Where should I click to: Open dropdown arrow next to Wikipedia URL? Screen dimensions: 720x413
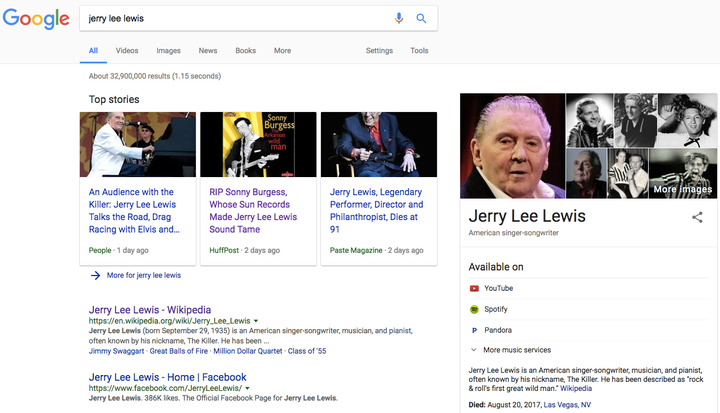click(256, 321)
